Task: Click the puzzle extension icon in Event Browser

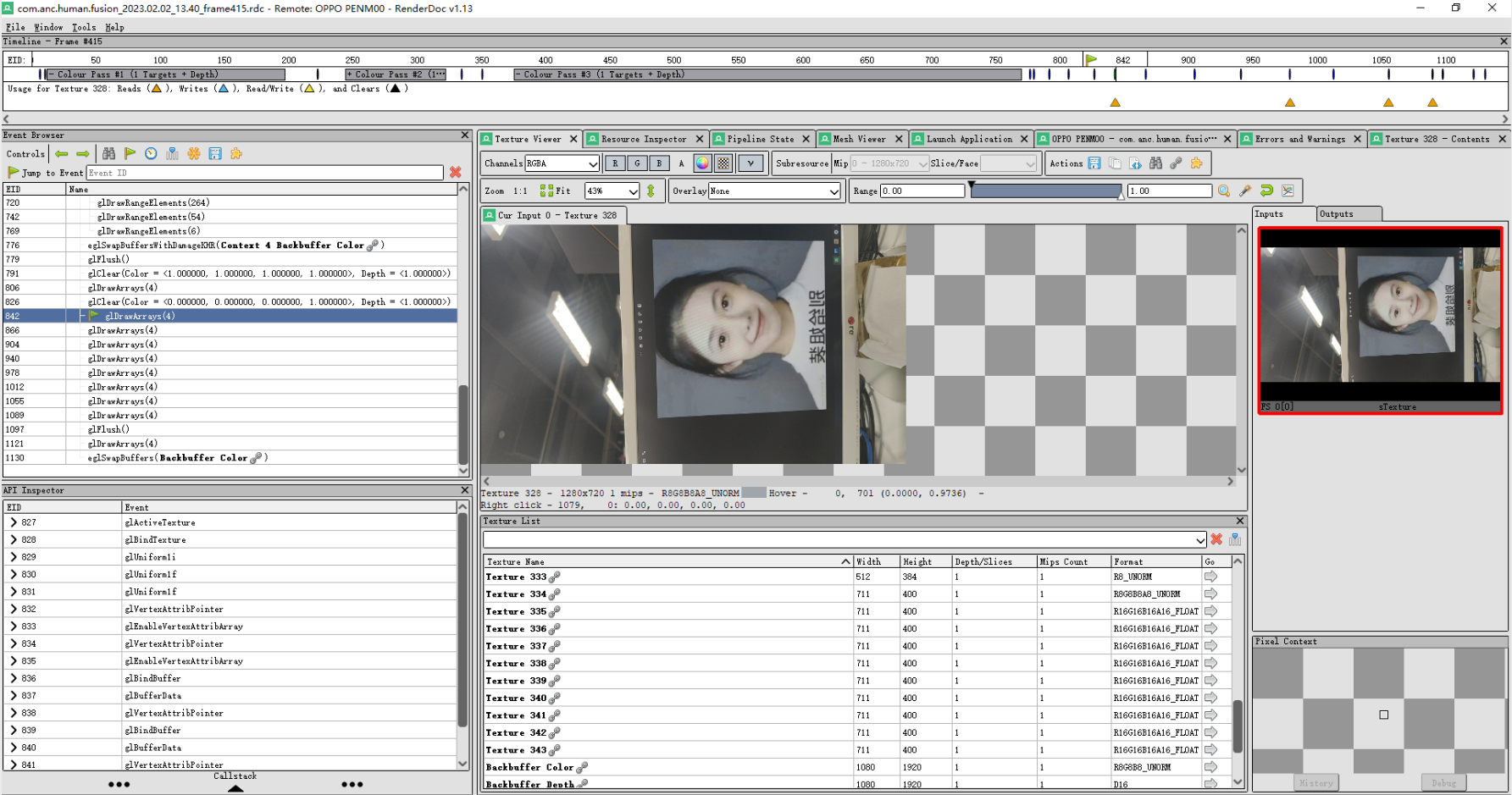Action: pos(236,153)
